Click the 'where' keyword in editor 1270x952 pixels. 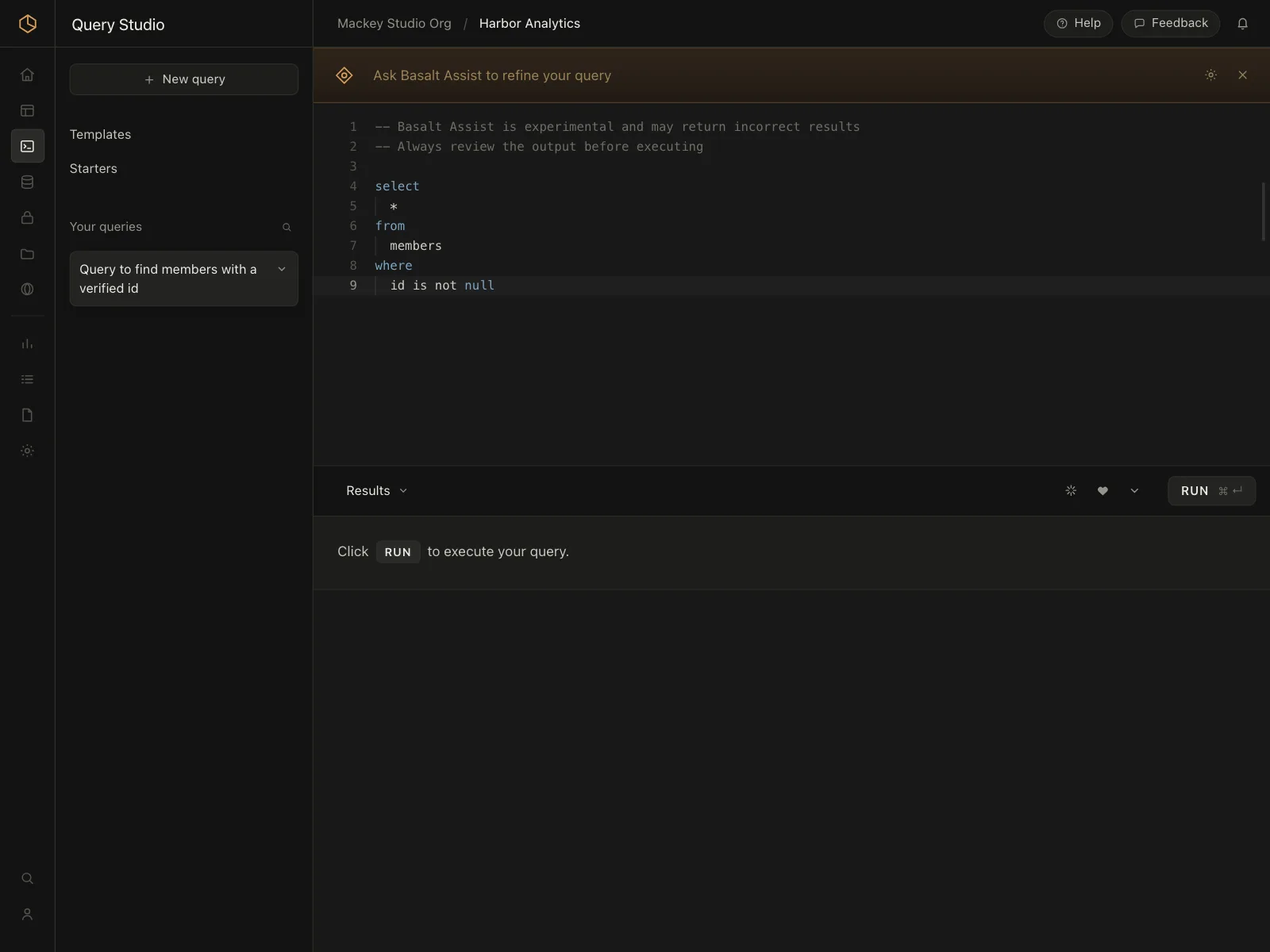coord(393,266)
